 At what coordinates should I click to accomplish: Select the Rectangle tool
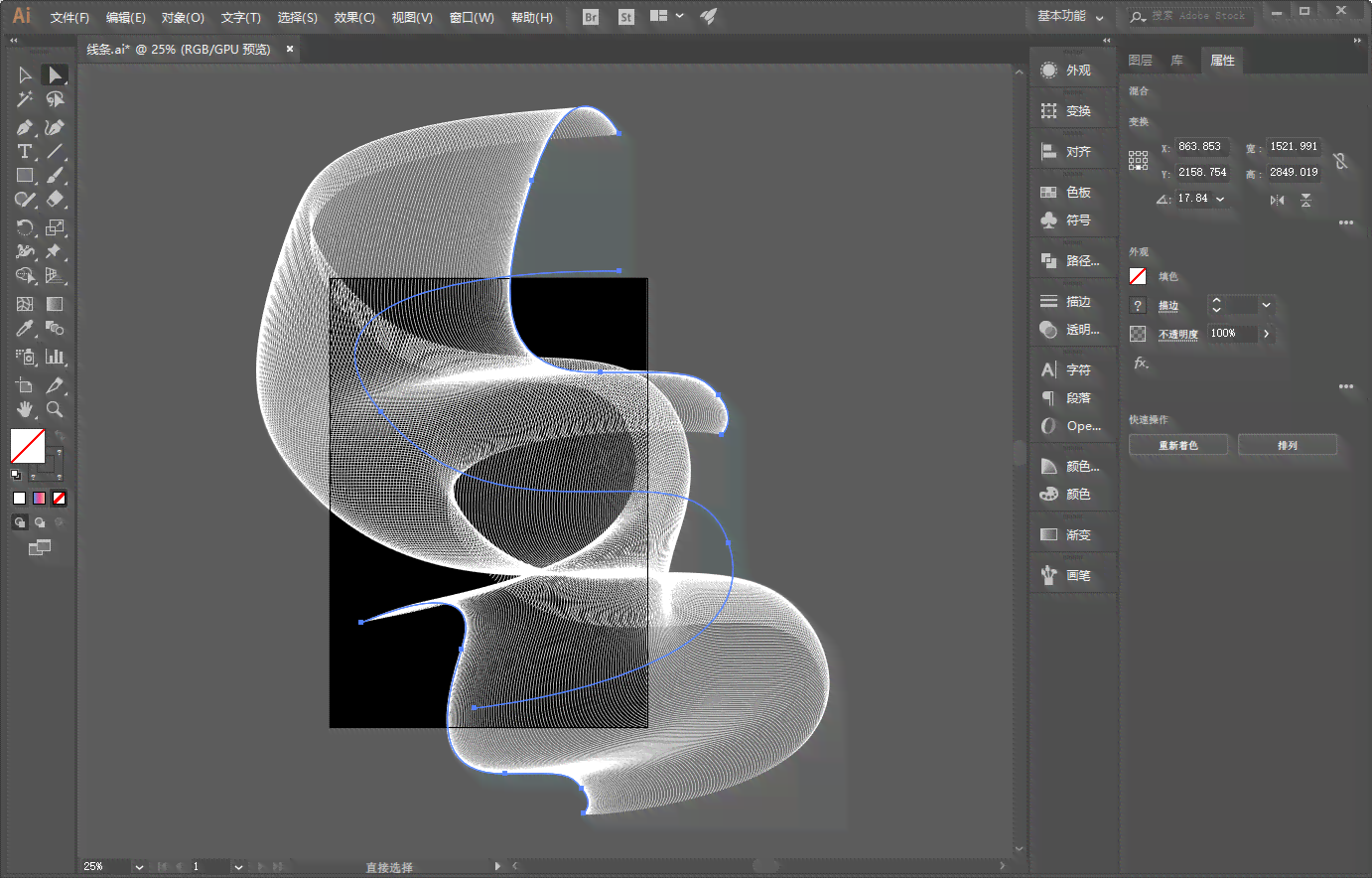[25, 175]
